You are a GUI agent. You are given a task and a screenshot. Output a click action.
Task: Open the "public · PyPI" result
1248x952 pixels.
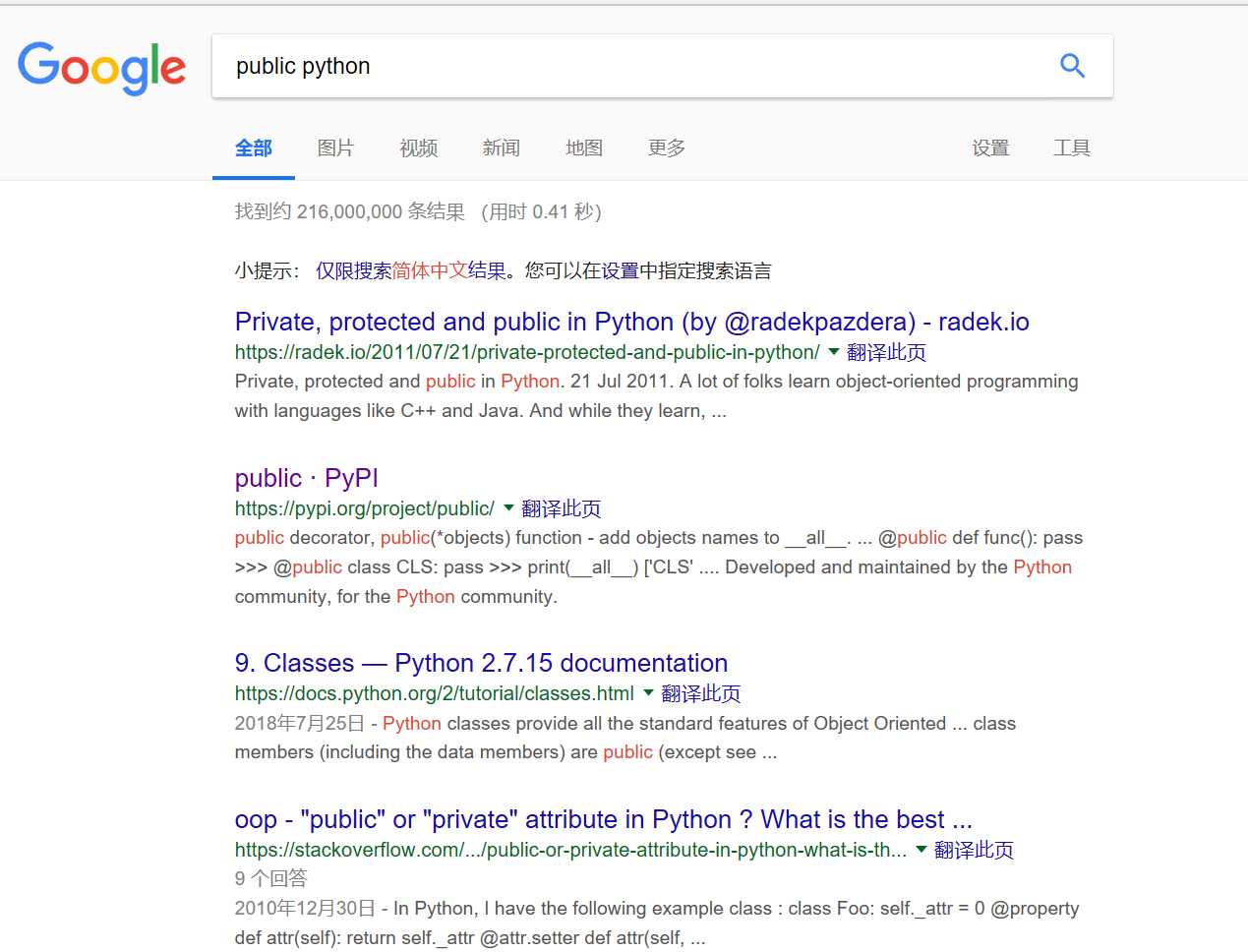tap(306, 479)
